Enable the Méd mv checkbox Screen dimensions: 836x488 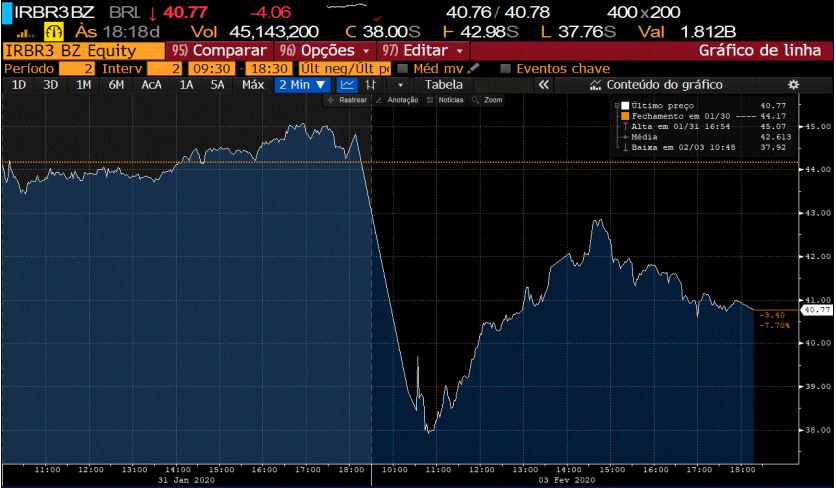pyautogui.click(x=402, y=68)
